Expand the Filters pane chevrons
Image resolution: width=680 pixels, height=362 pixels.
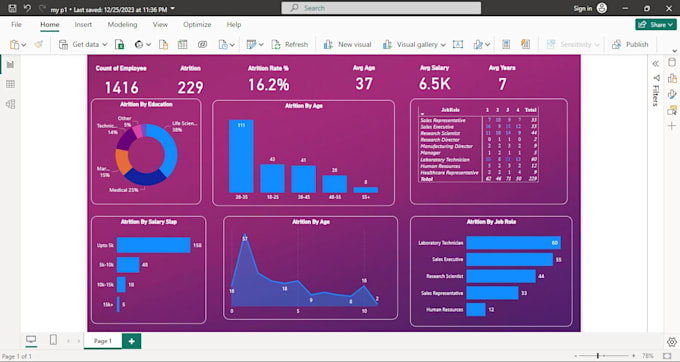pyautogui.click(x=656, y=64)
